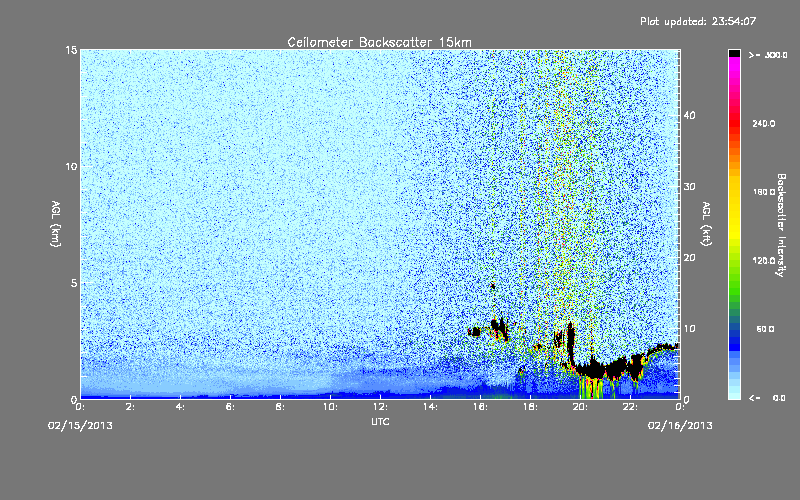Click the 'Ceilometer Backscatter 15km' title
The width and height of the screenshot is (800, 500).
pyautogui.click(x=379, y=42)
